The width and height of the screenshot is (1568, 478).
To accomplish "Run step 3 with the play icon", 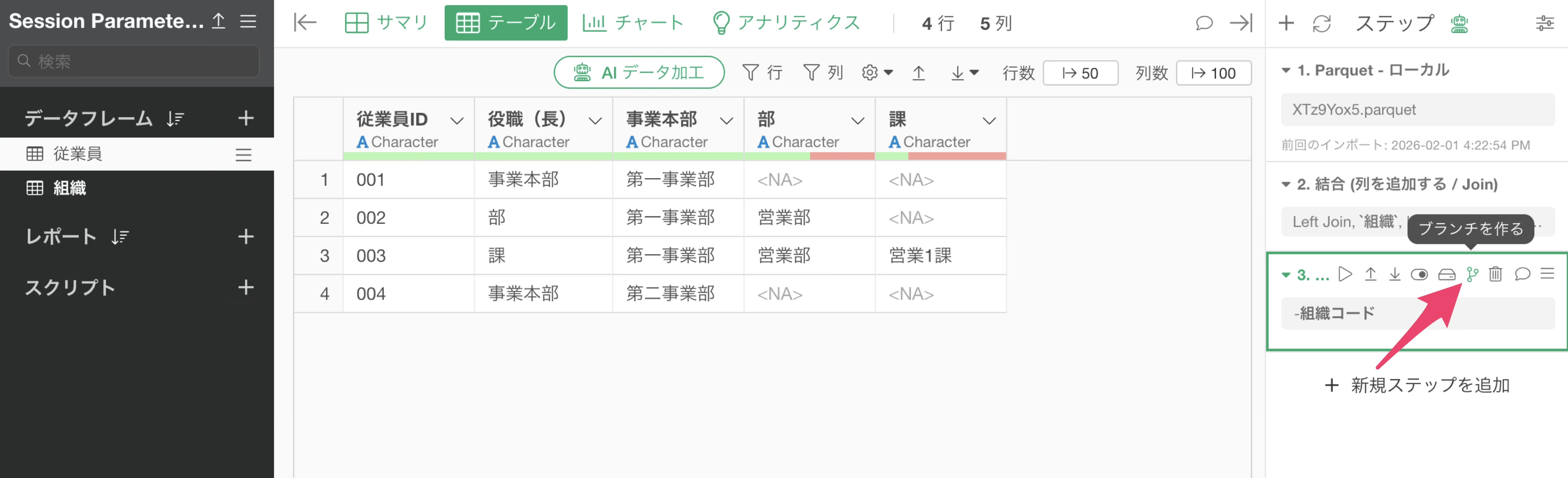I will tap(1345, 275).
